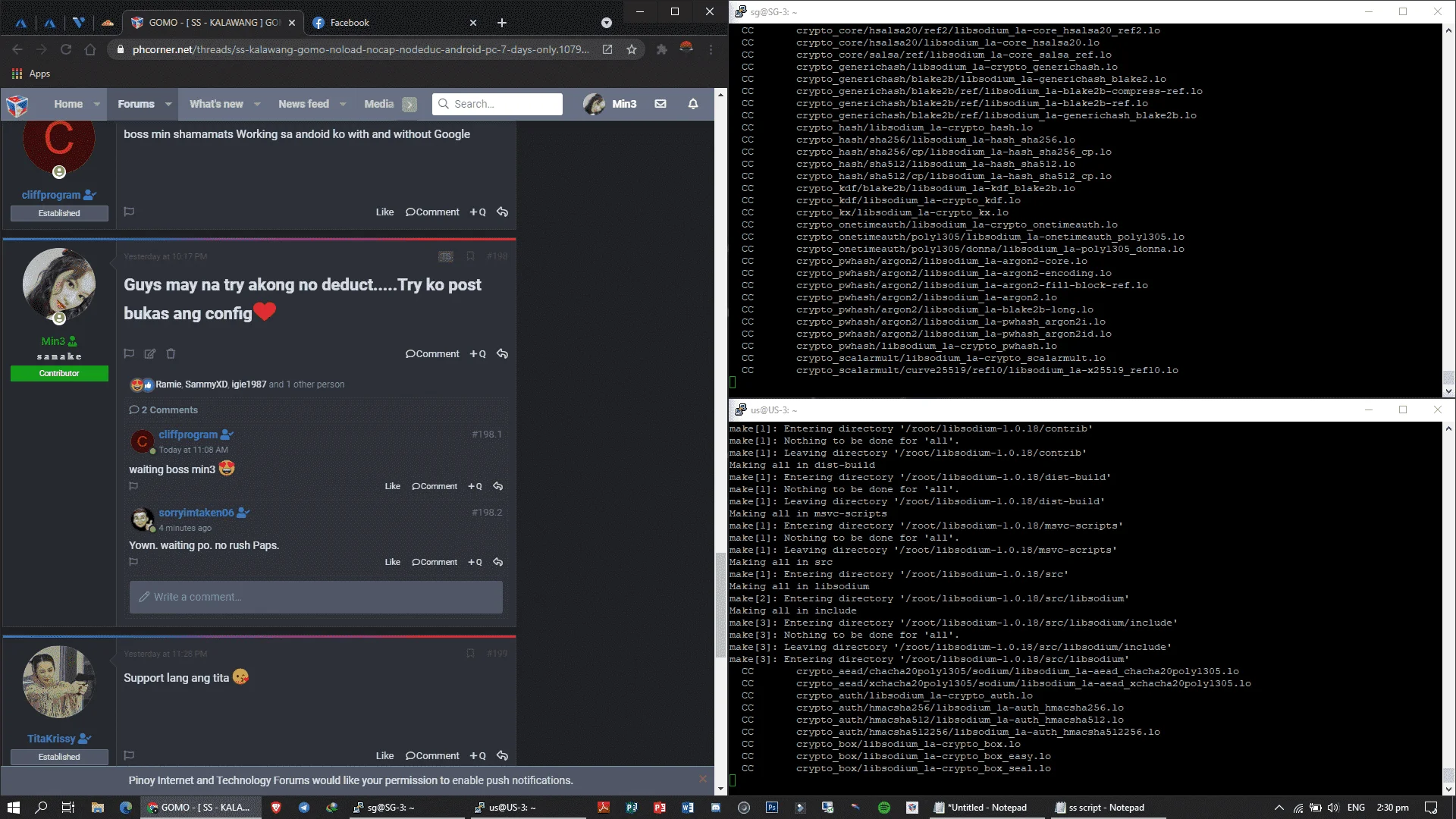Expand the Home menu dropdown arrow
This screenshot has height=819, width=1456.
point(96,104)
